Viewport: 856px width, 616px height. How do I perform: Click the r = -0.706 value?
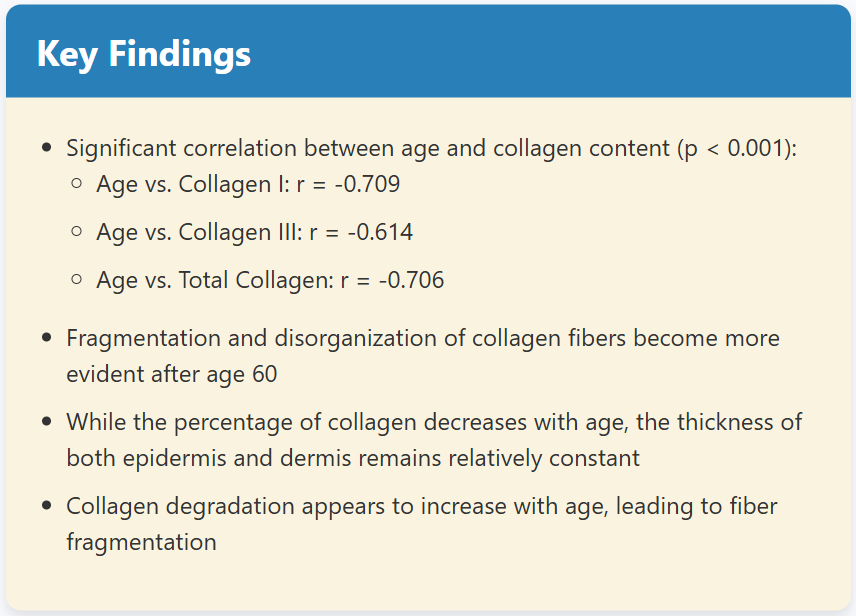click(x=392, y=281)
